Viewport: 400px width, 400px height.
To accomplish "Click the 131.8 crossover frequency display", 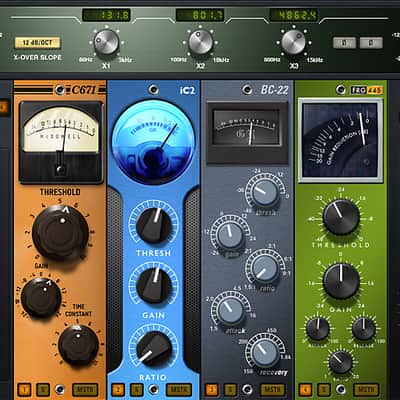I will 106,15.
